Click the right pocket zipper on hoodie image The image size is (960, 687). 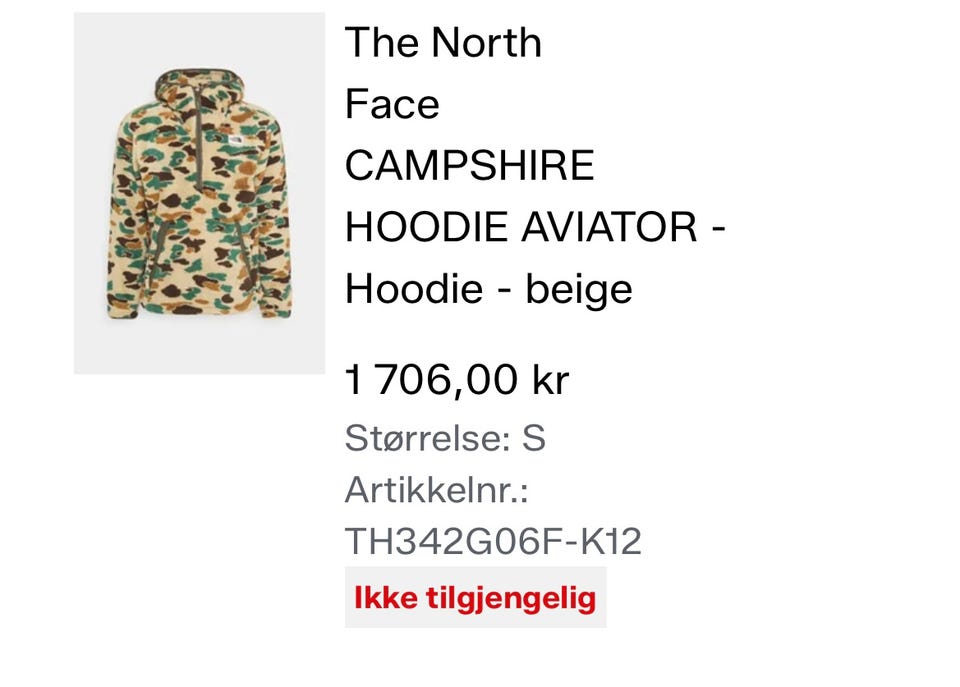(x=241, y=244)
